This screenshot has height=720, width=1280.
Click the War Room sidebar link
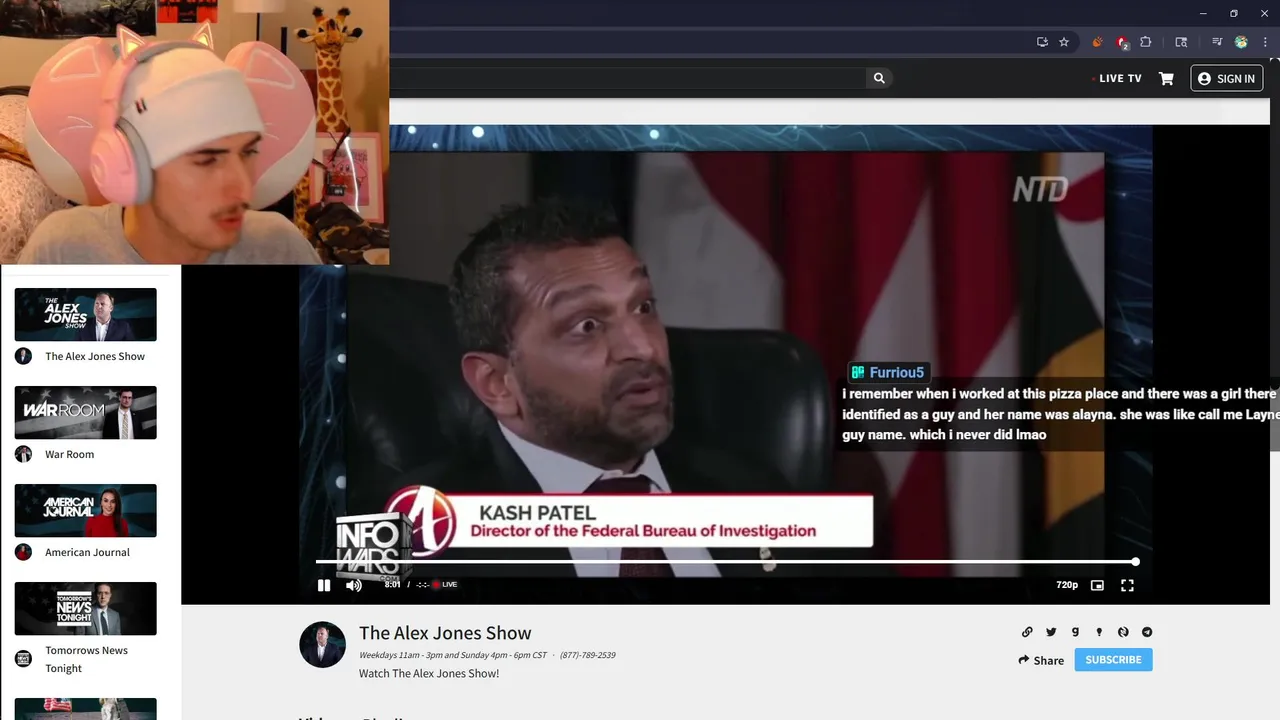click(x=69, y=454)
